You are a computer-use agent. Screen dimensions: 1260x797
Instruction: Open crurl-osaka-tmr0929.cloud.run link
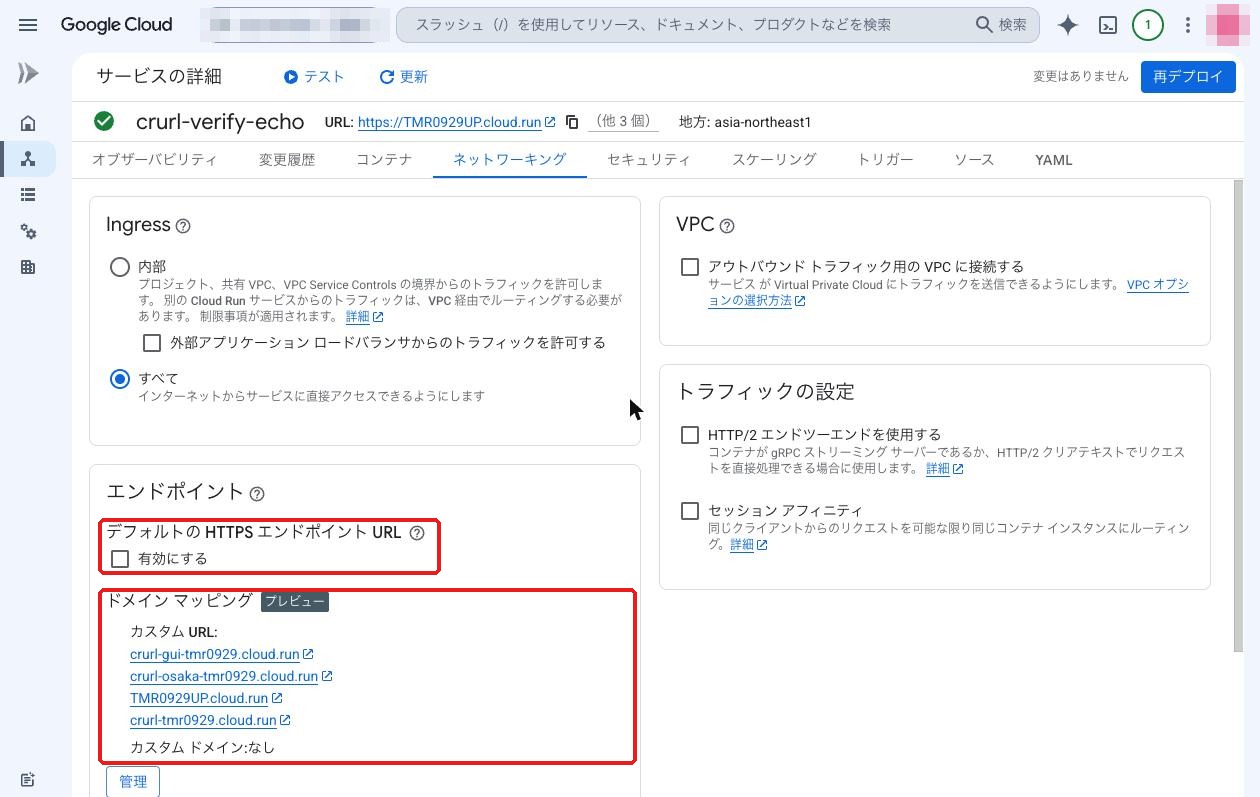point(224,676)
